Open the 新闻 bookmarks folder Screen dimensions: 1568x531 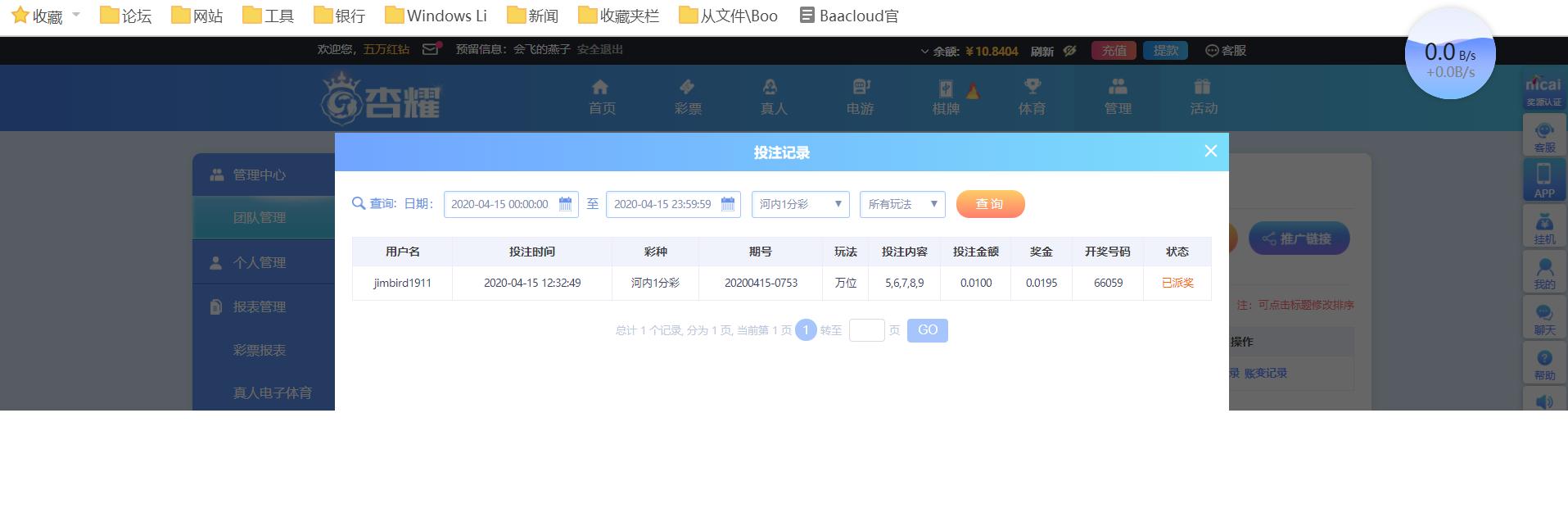coord(532,16)
